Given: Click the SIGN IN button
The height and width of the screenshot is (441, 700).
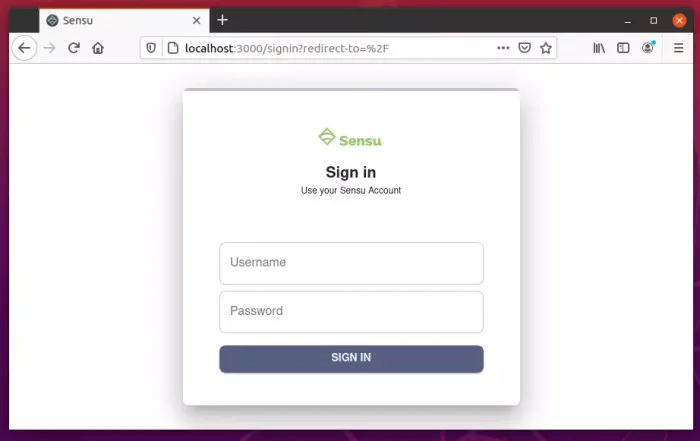Looking at the screenshot, I should click(351, 358).
